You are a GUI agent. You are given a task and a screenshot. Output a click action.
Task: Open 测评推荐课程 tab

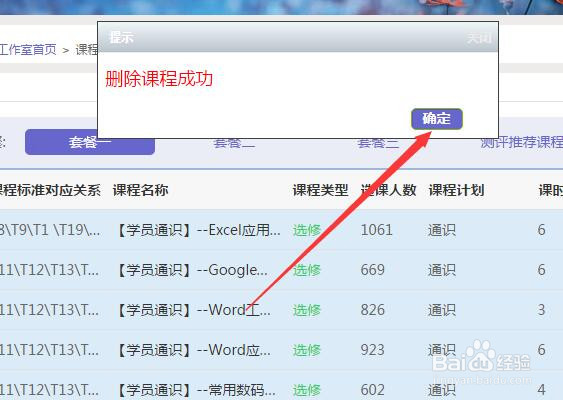click(x=521, y=142)
